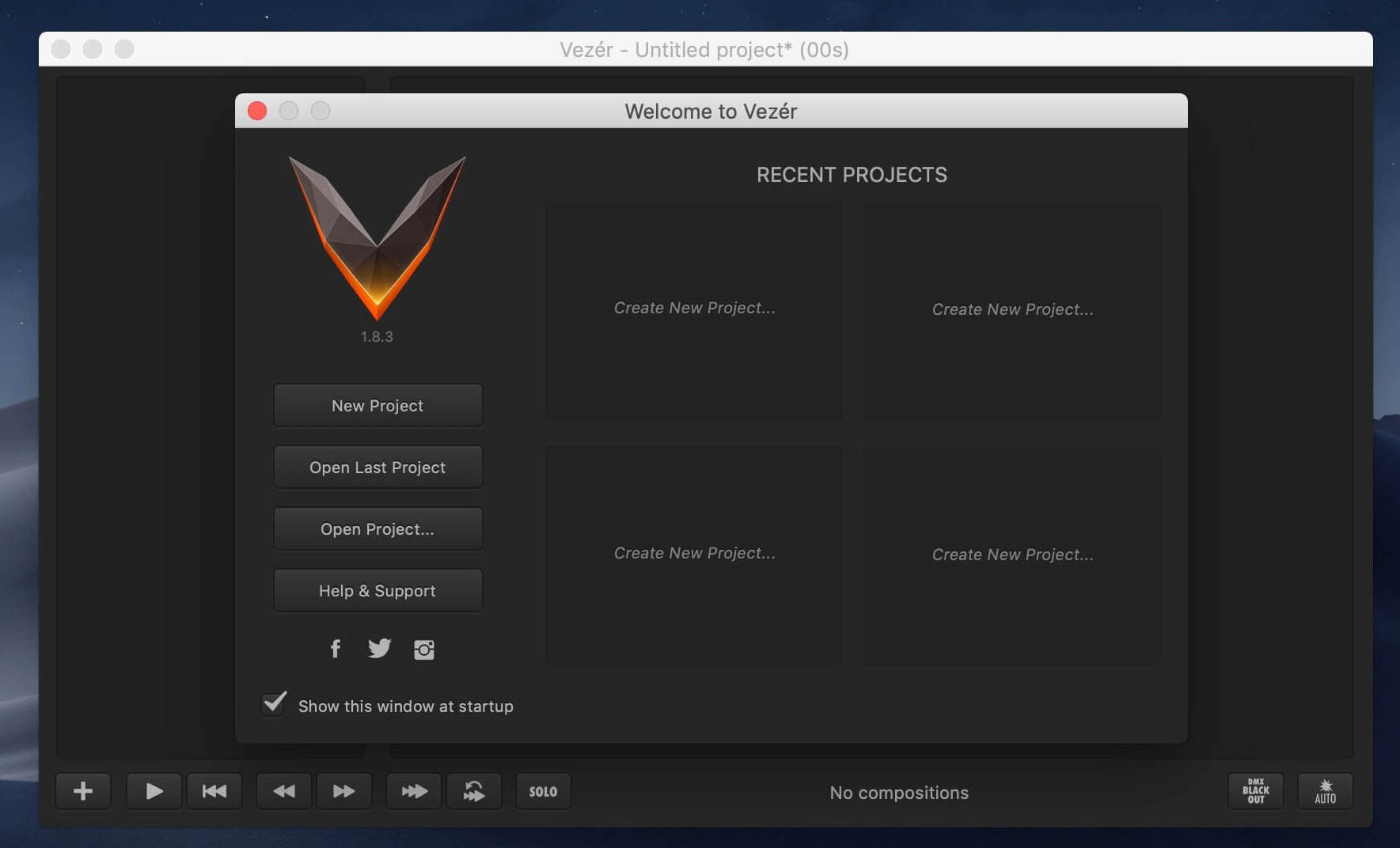Click the Welcome to Vezér window title
This screenshot has width=1400, height=848.
(x=711, y=112)
